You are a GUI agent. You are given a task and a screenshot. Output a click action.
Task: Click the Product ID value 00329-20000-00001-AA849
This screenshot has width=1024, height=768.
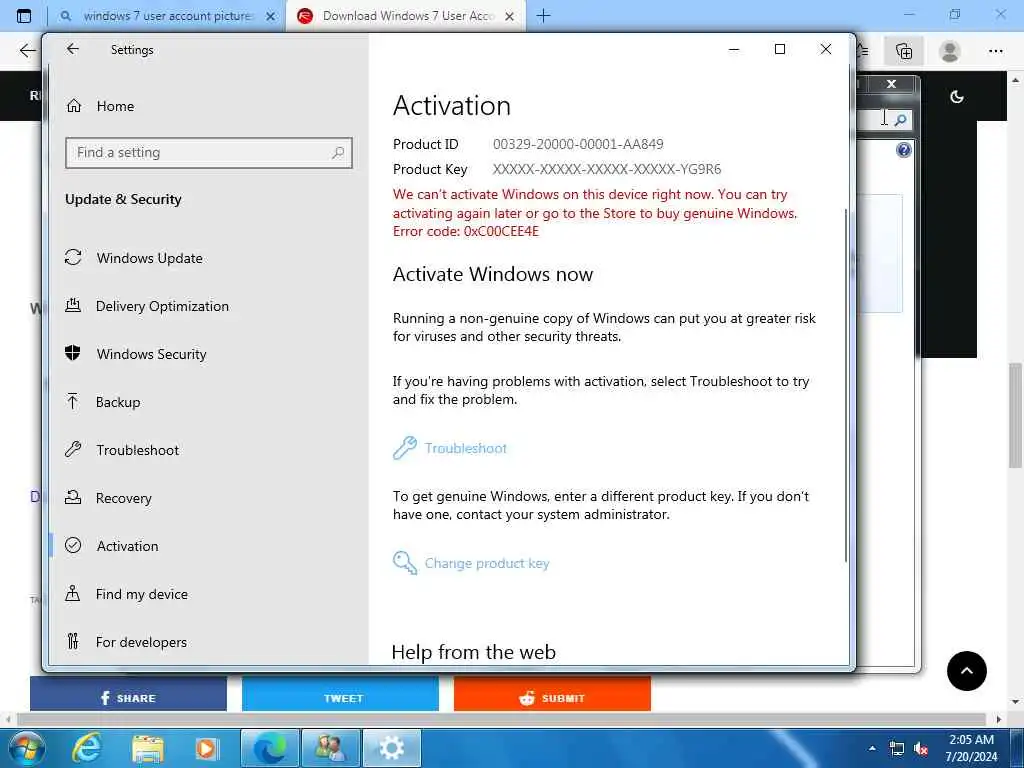click(x=578, y=144)
